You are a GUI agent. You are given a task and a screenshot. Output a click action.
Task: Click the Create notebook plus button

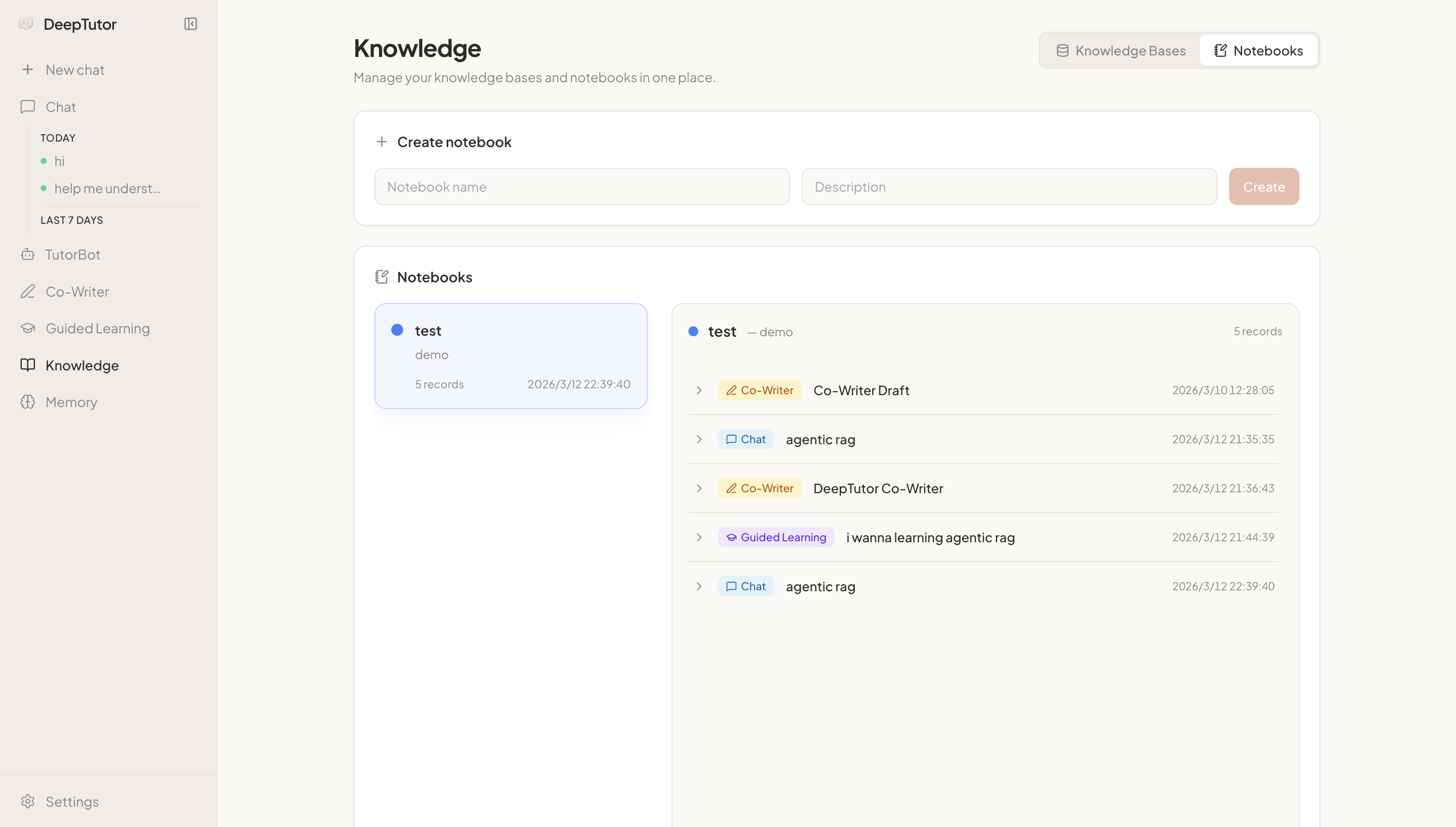(x=382, y=142)
